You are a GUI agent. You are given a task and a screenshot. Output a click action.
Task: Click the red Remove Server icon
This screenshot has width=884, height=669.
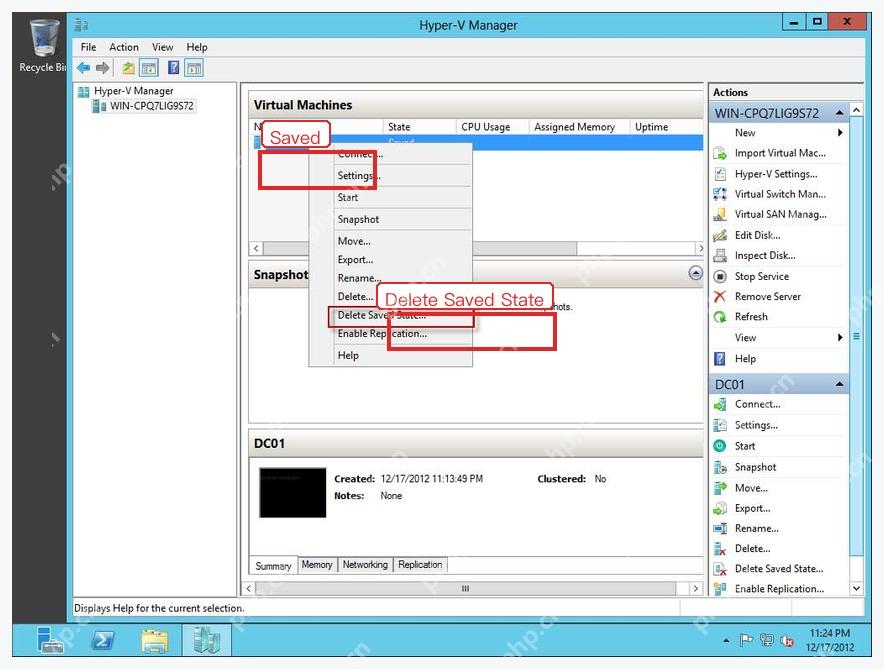click(x=720, y=296)
